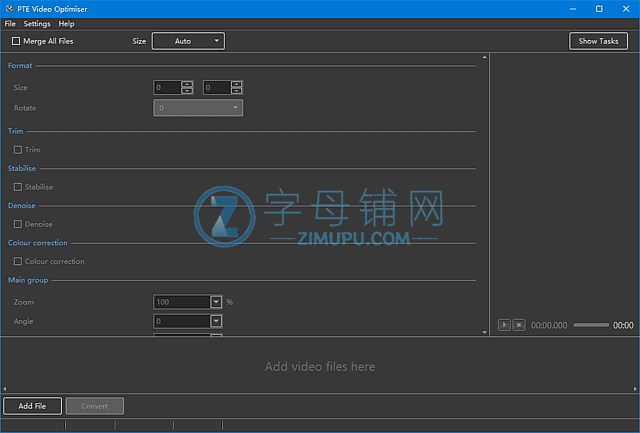Enable the Stabilise checkbox
The height and width of the screenshot is (433, 640).
[18, 187]
